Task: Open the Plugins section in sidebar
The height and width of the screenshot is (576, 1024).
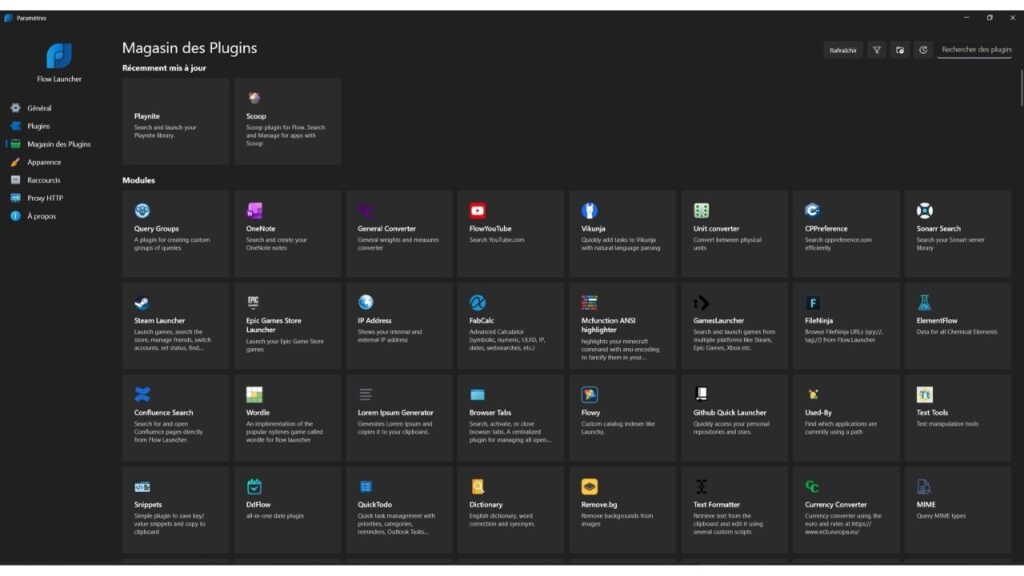Action: pyautogui.click(x=38, y=126)
